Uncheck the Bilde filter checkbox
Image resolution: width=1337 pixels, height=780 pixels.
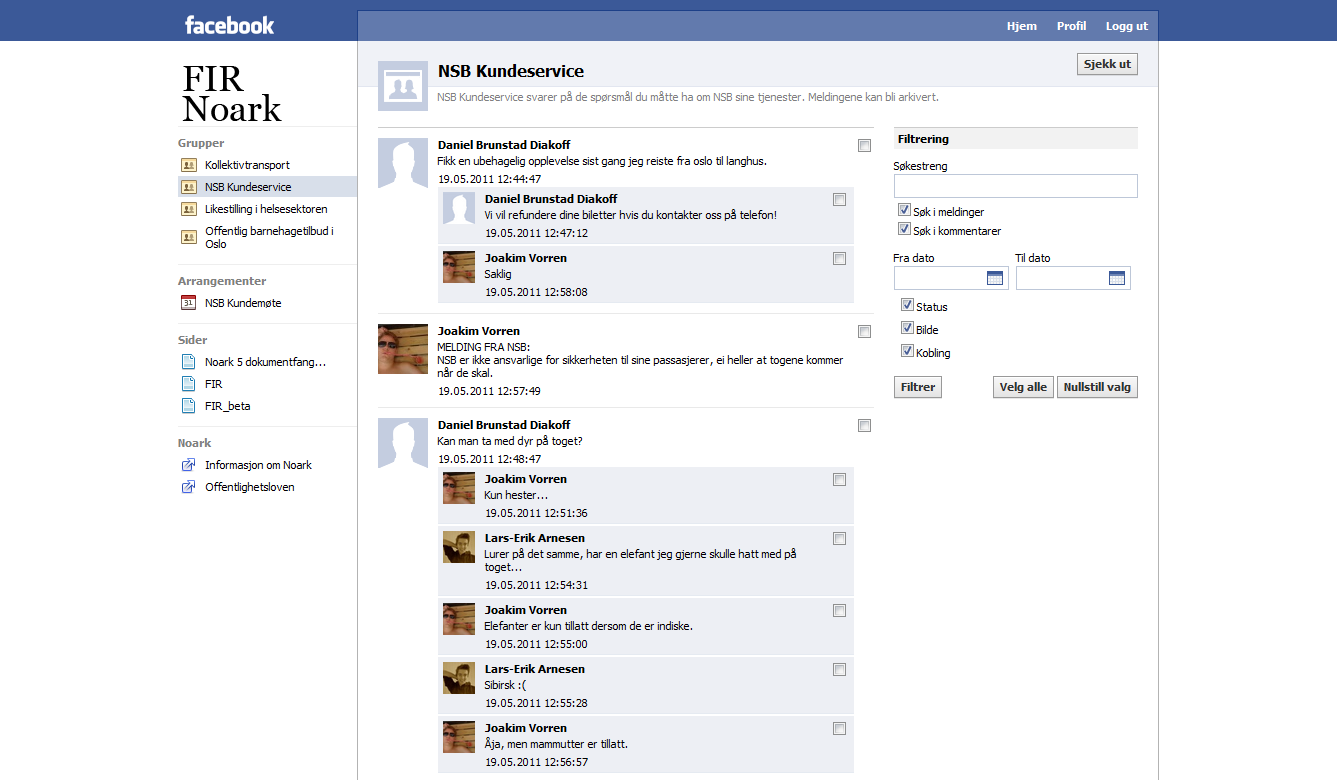pos(907,329)
